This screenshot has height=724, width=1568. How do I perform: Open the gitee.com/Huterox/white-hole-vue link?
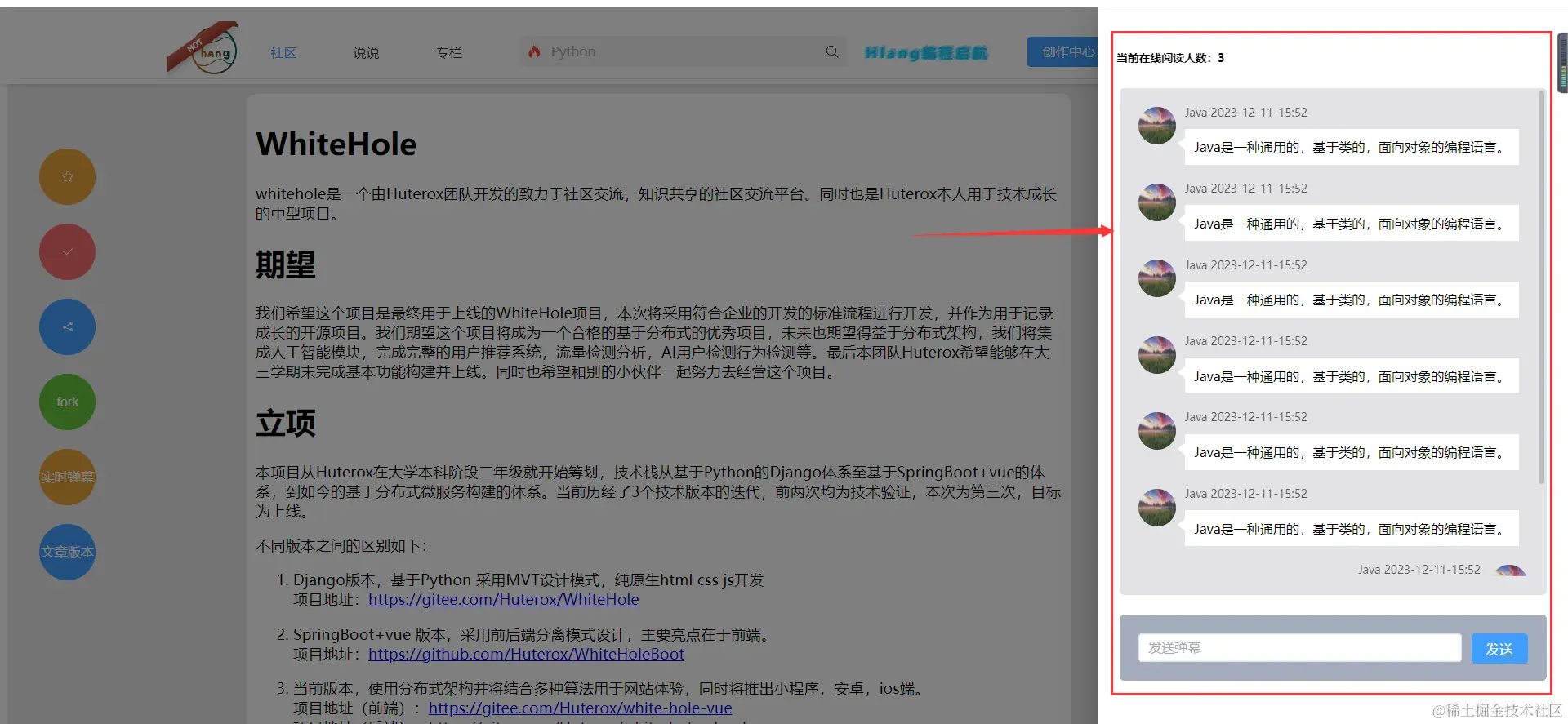click(580, 708)
